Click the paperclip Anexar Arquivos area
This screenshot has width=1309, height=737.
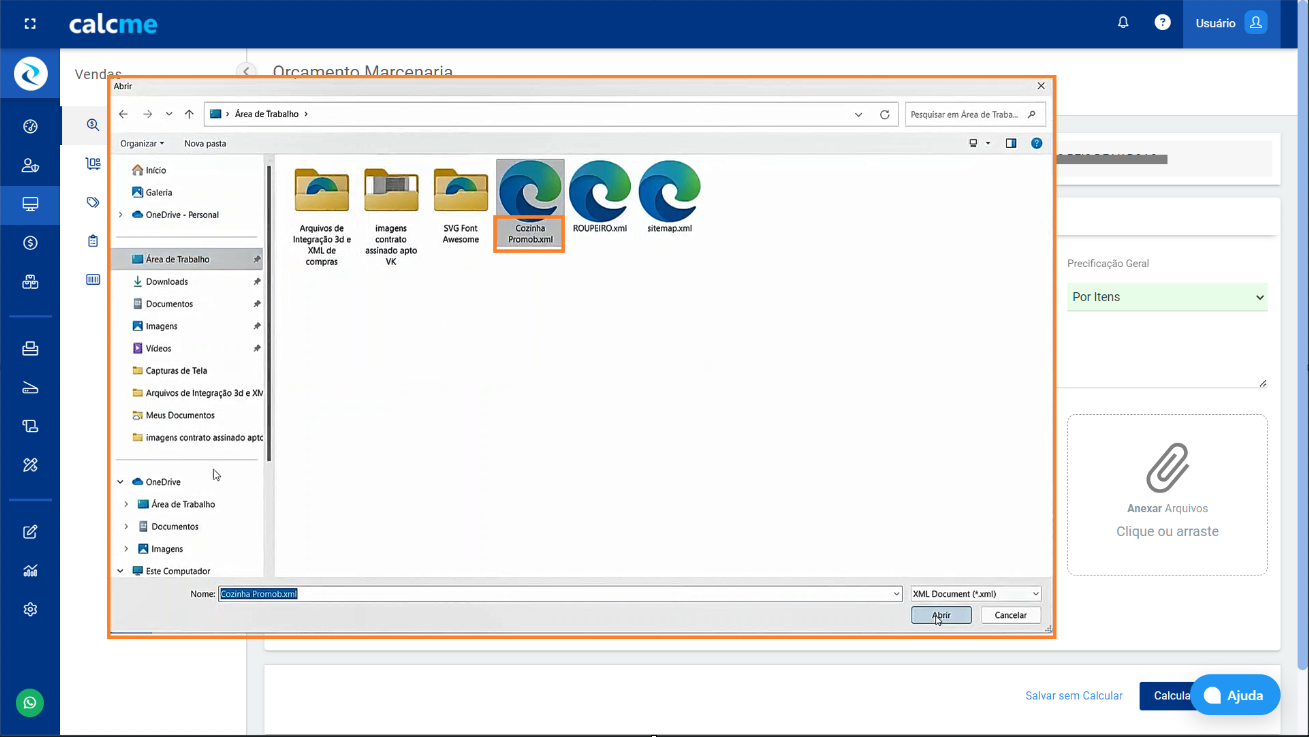pos(1167,494)
